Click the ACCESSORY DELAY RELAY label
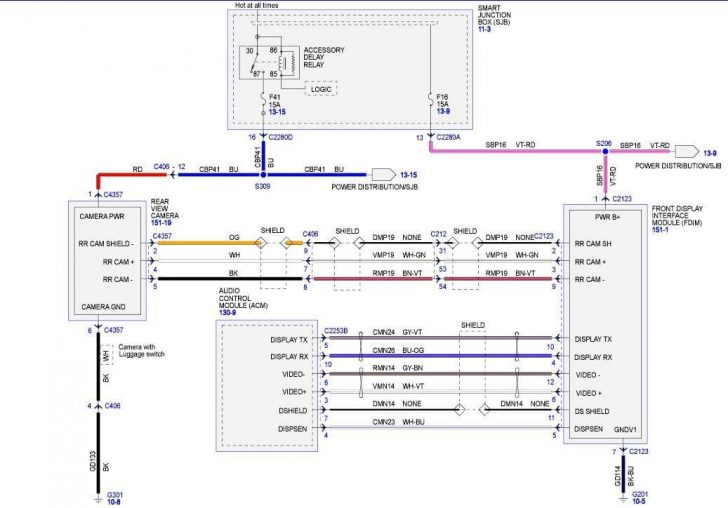 click(x=324, y=57)
